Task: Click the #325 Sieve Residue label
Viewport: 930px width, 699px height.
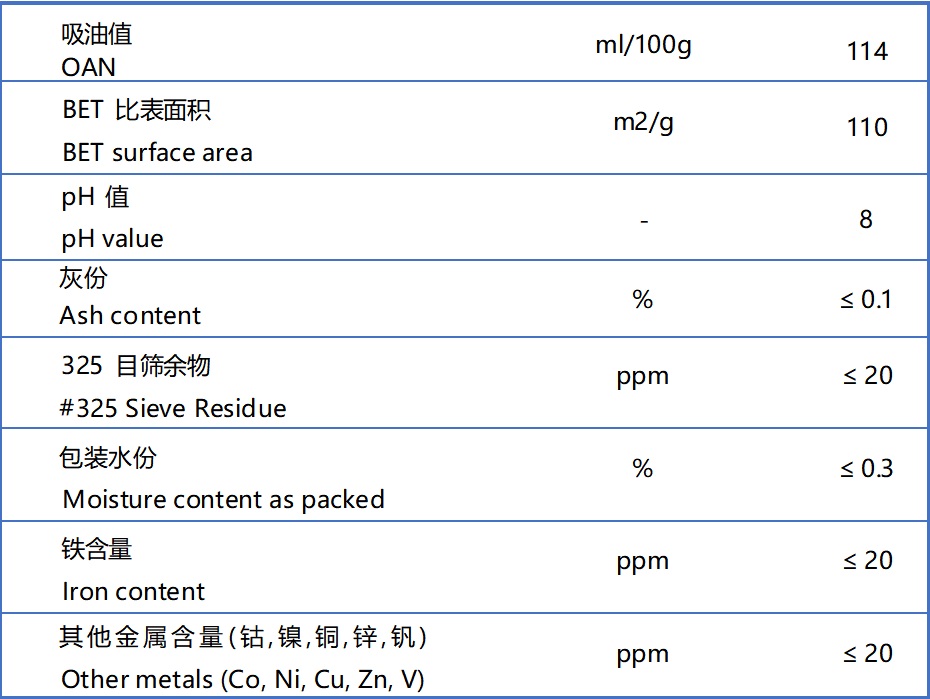Action: click(x=174, y=408)
